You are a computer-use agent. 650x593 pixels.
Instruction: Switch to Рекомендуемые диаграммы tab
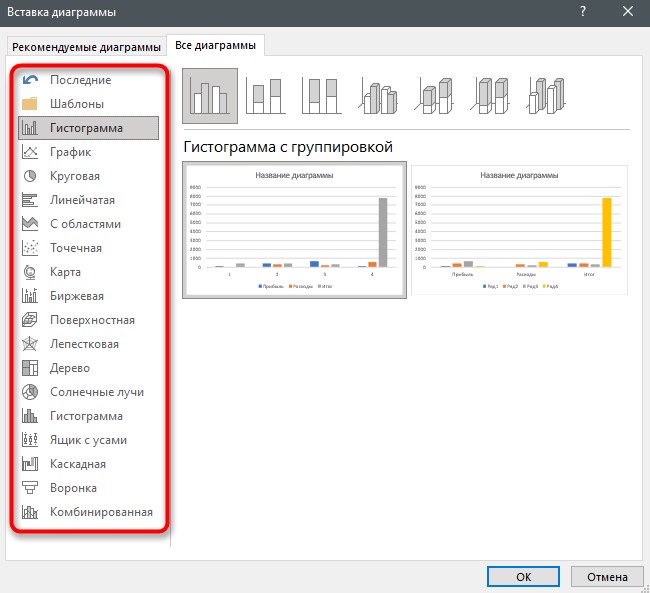tap(86, 47)
